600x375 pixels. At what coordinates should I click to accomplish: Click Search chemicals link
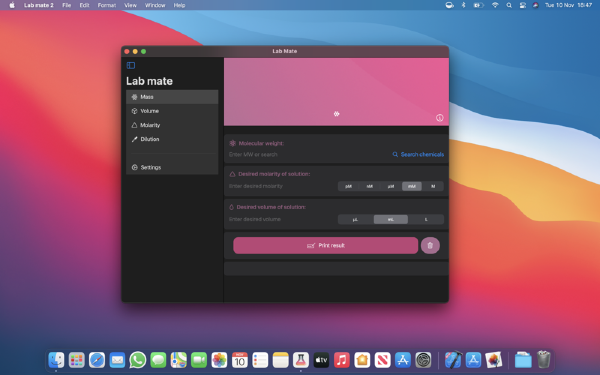click(x=418, y=155)
